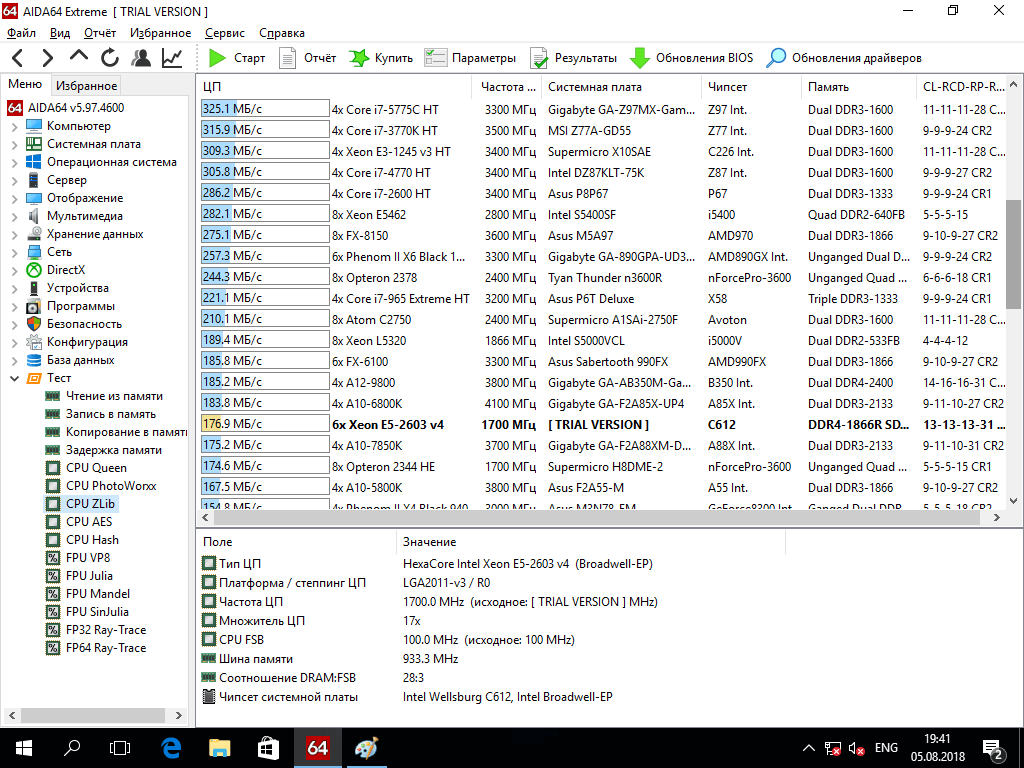1024x768 pixels.
Task: Click the Чипсет column header
Action: tap(751, 86)
